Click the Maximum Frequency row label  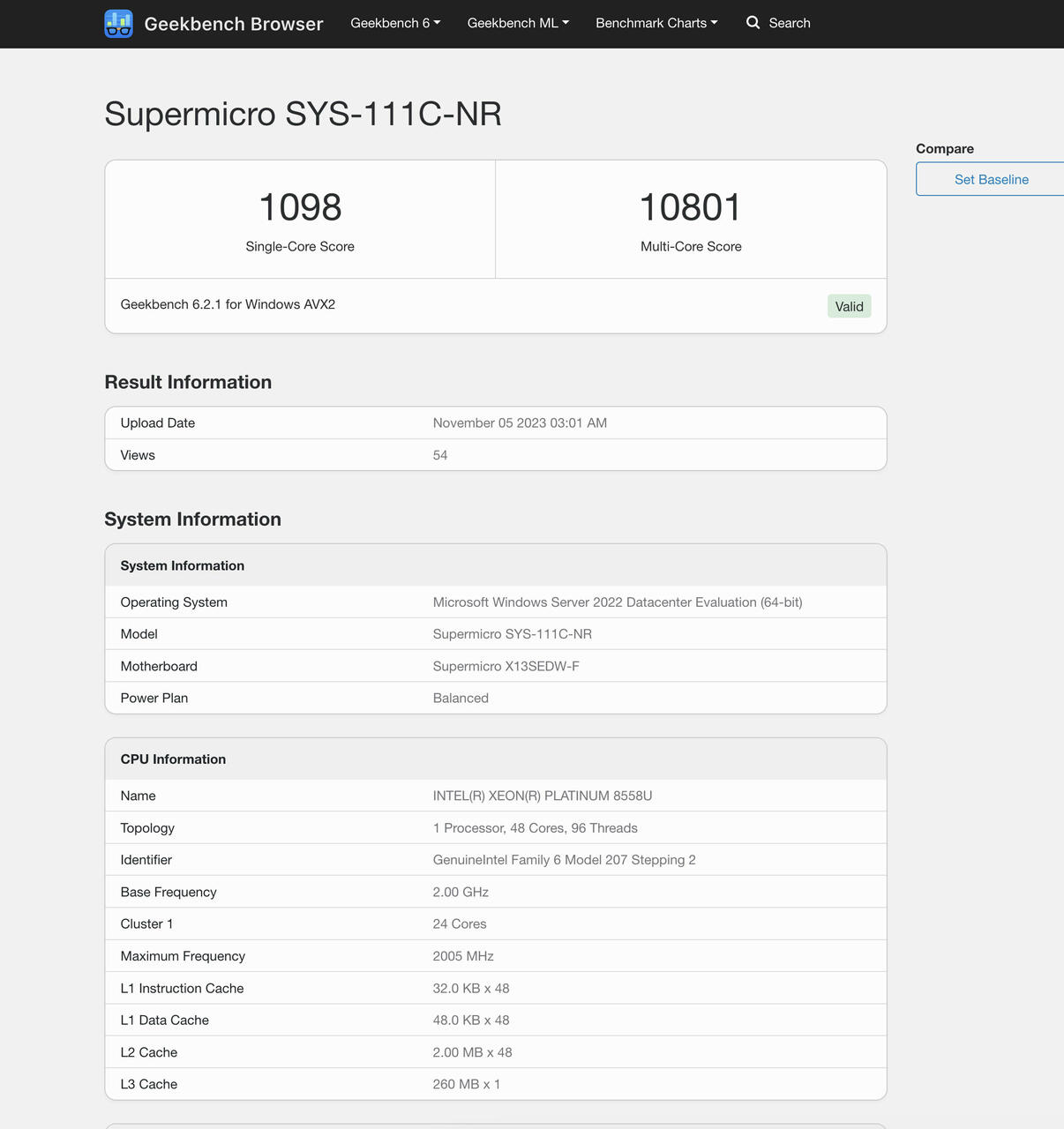click(x=183, y=956)
